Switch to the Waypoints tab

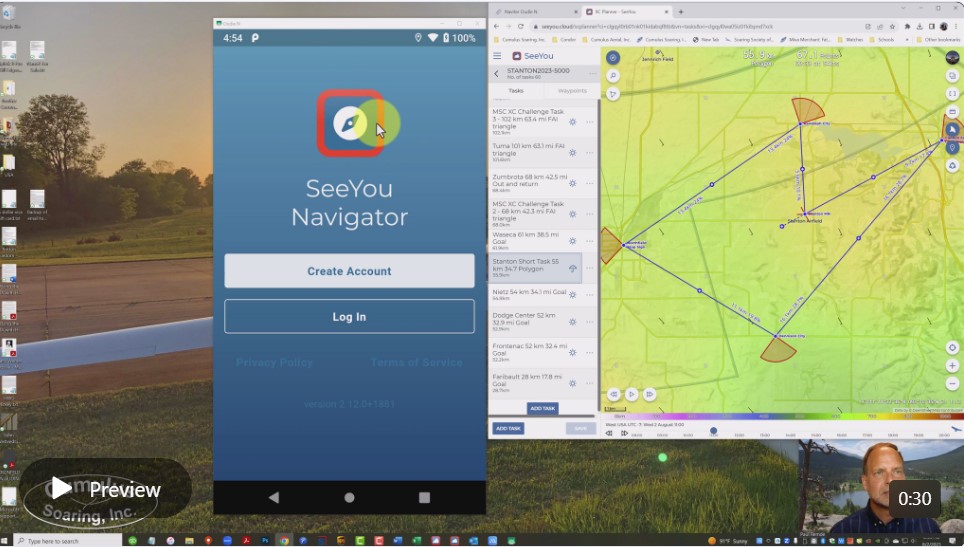(572, 91)
